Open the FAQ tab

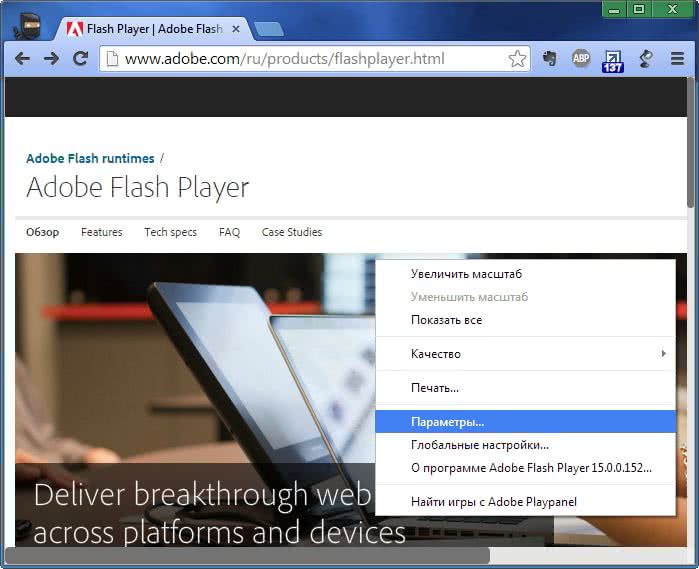tap(229, 232)
